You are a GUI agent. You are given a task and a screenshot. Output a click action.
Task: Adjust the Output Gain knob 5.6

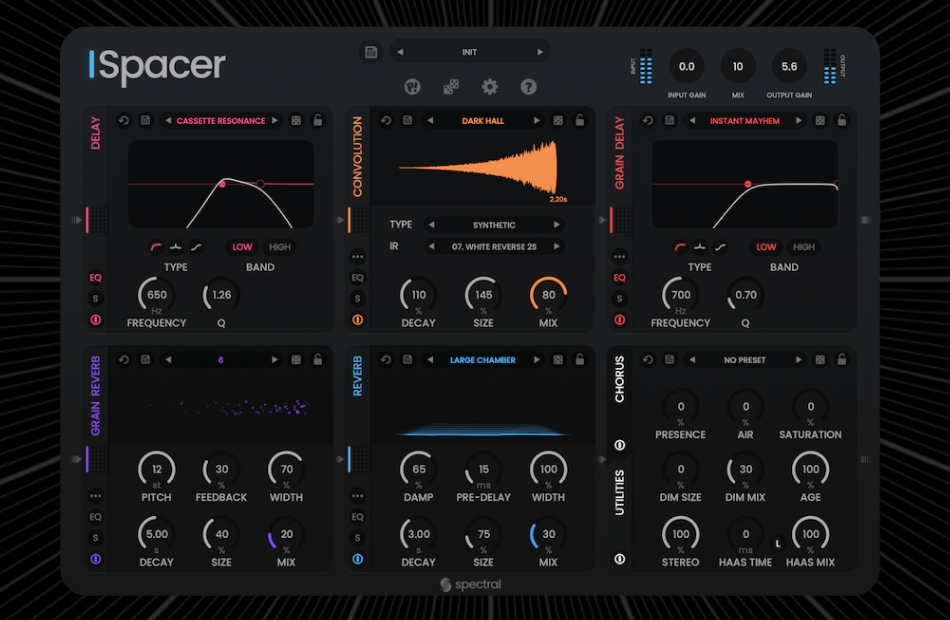[x=789, y=66]
